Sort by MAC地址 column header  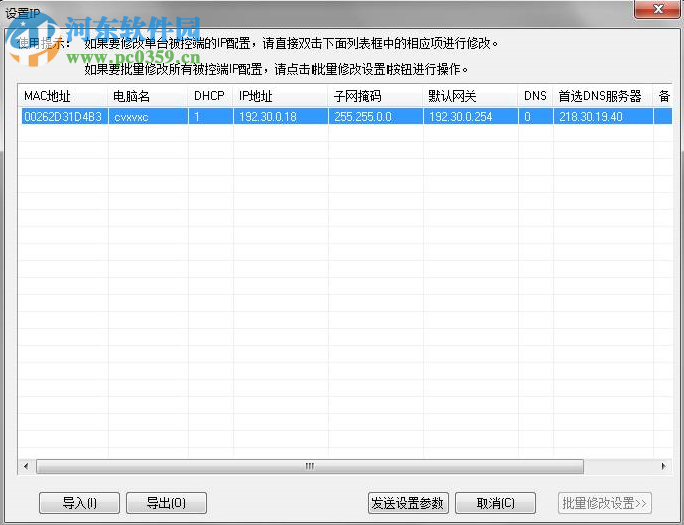[63, 96]
